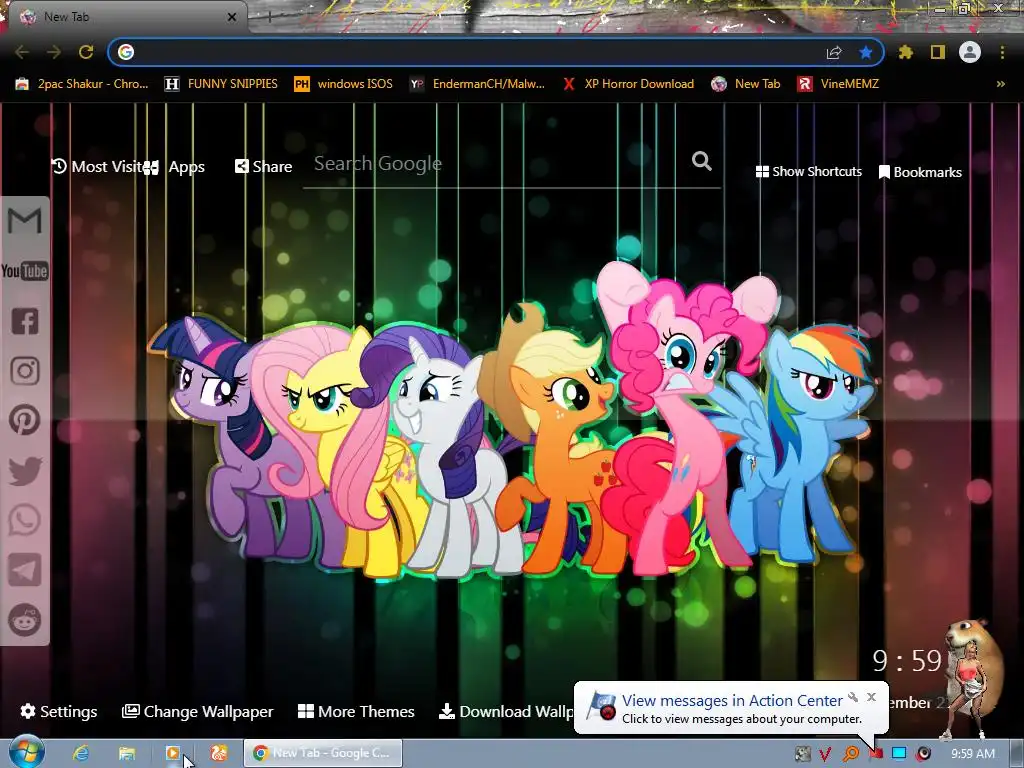Click the Action Center flag tray icon
This screenshot has width=1024, height=768.
coord(876,754)
